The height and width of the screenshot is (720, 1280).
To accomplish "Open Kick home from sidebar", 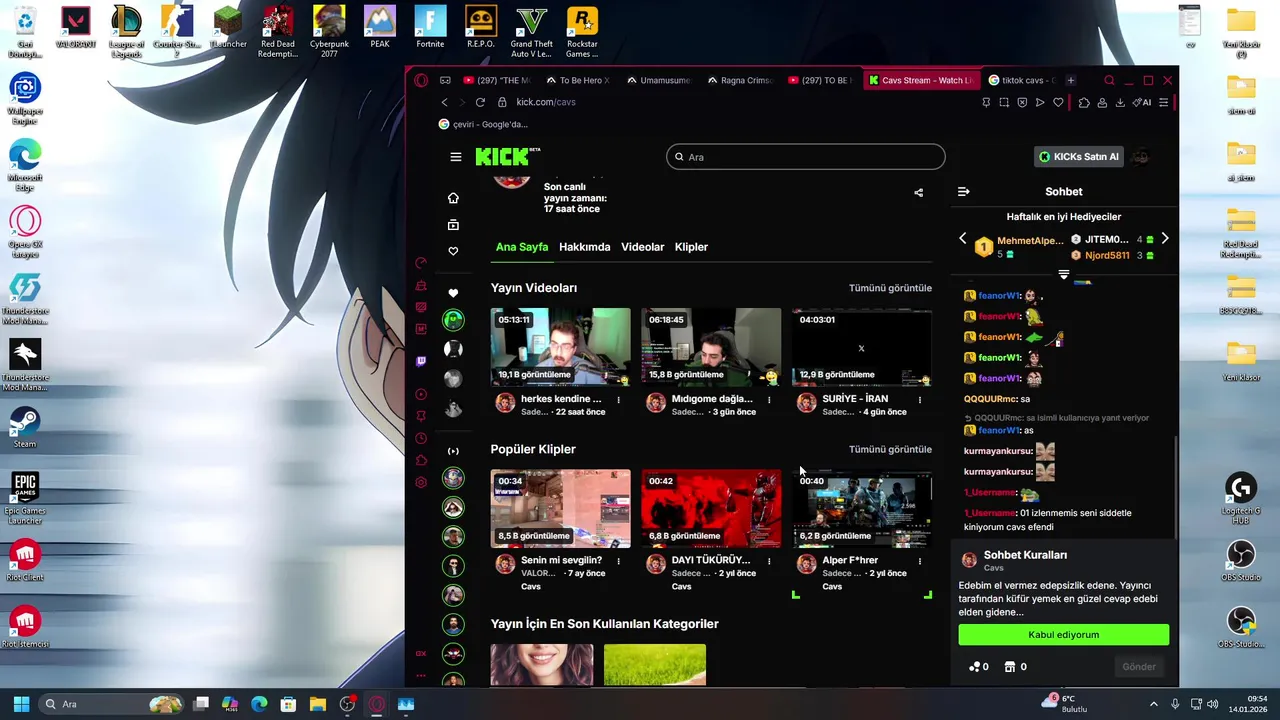I will tap(453, 198).
